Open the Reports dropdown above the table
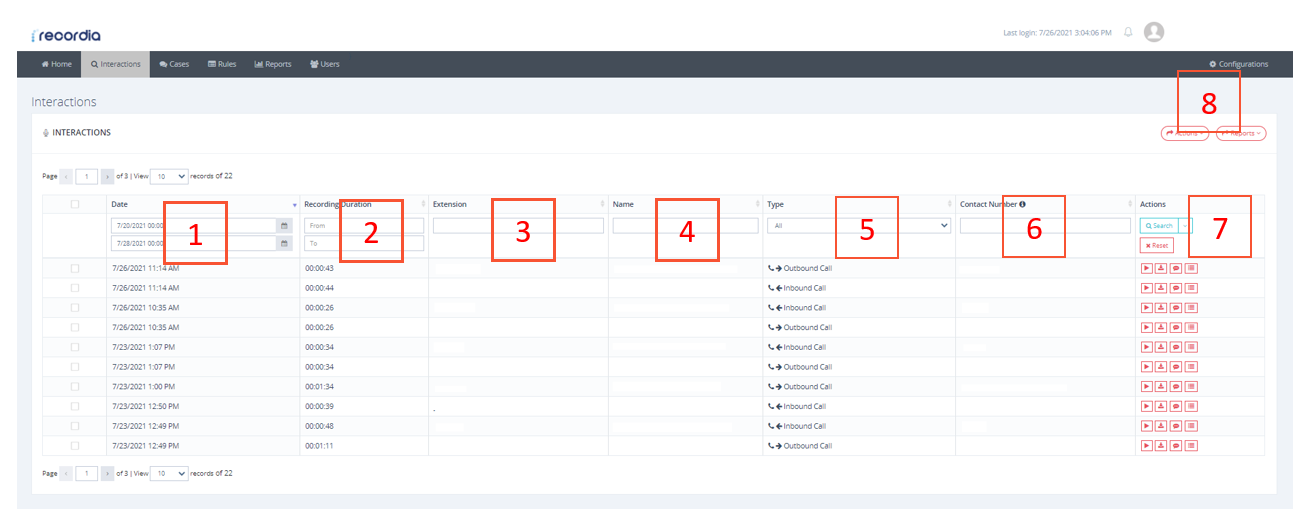The width and height of the screenshot is (1312, 527). click(1241, 132)
